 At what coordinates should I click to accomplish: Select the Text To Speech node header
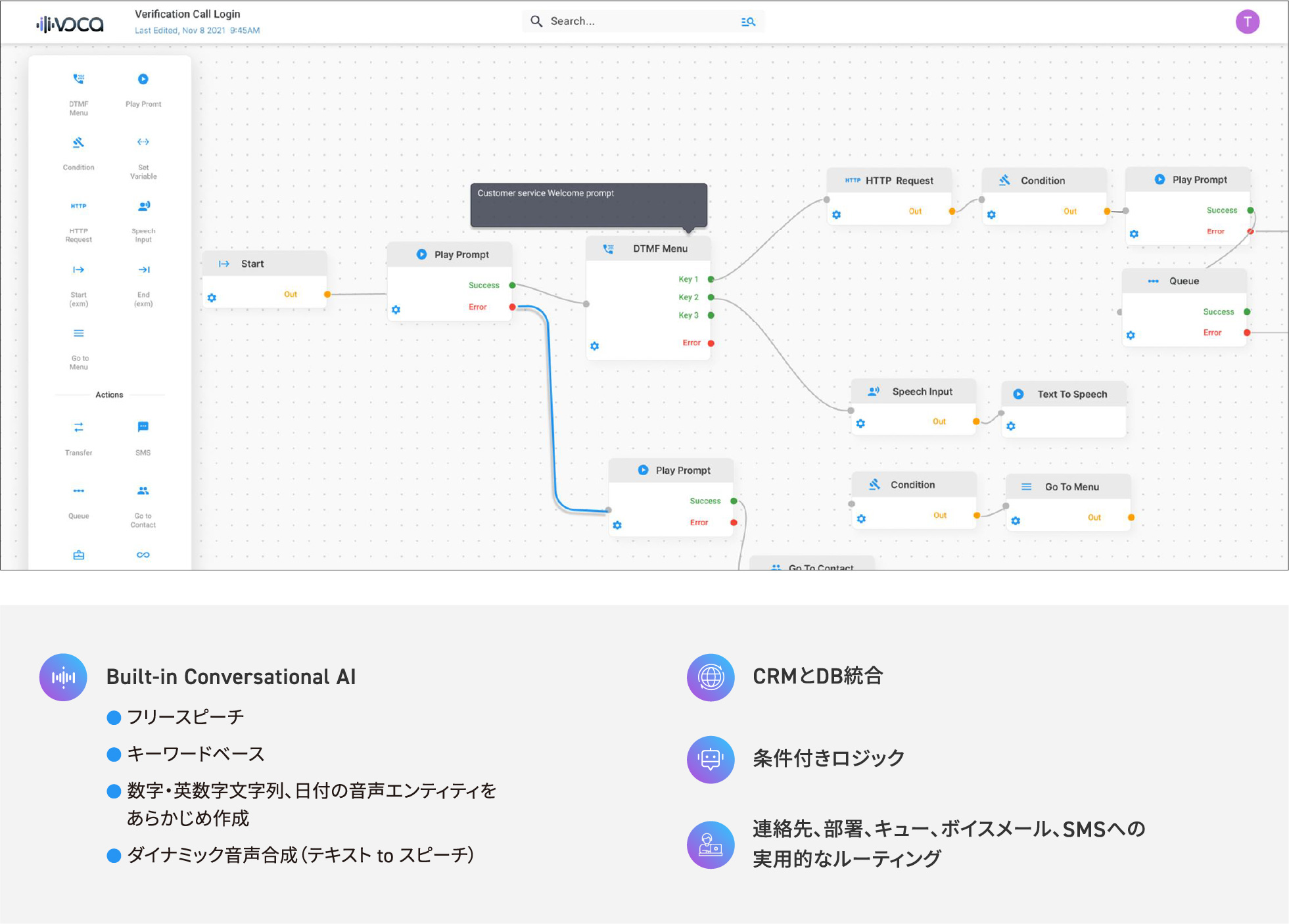[x=1064, y=394]
